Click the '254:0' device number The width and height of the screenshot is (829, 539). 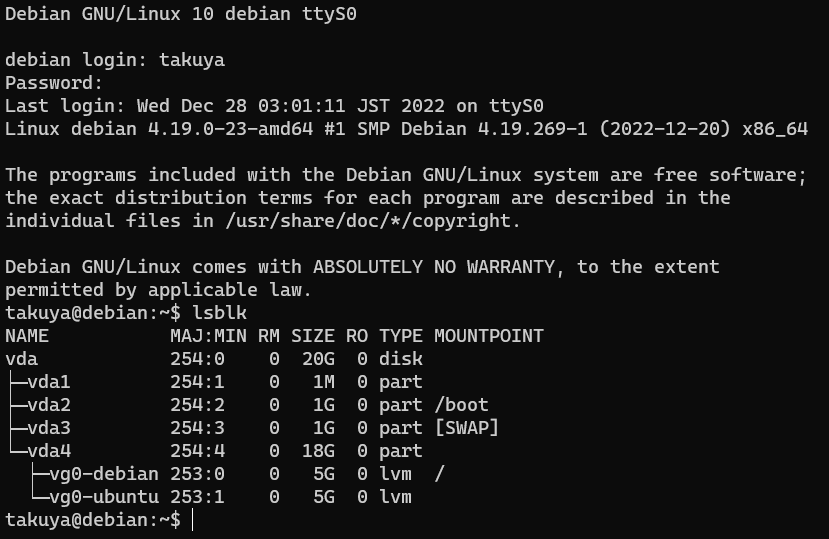pos(197,359)
